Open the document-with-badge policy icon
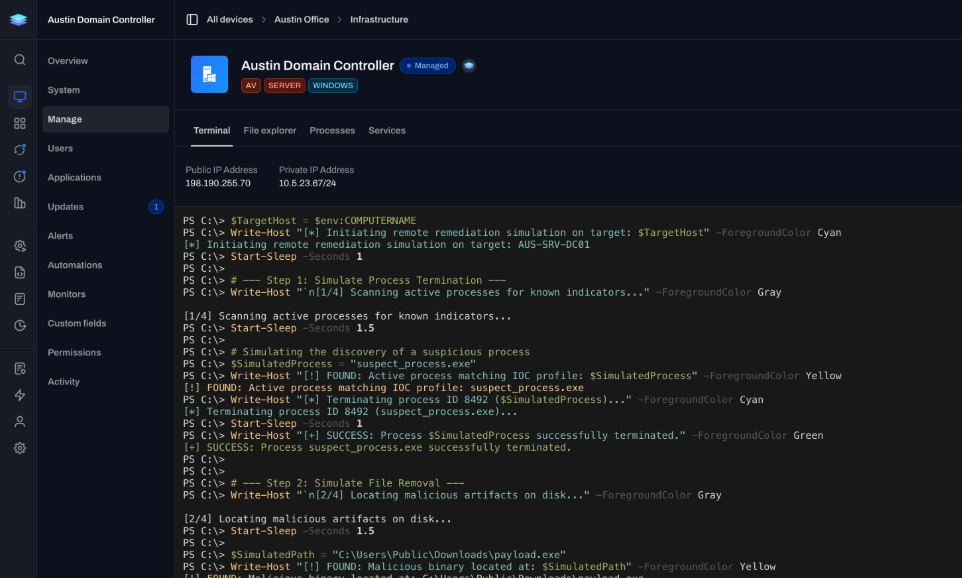 [20, 369]
